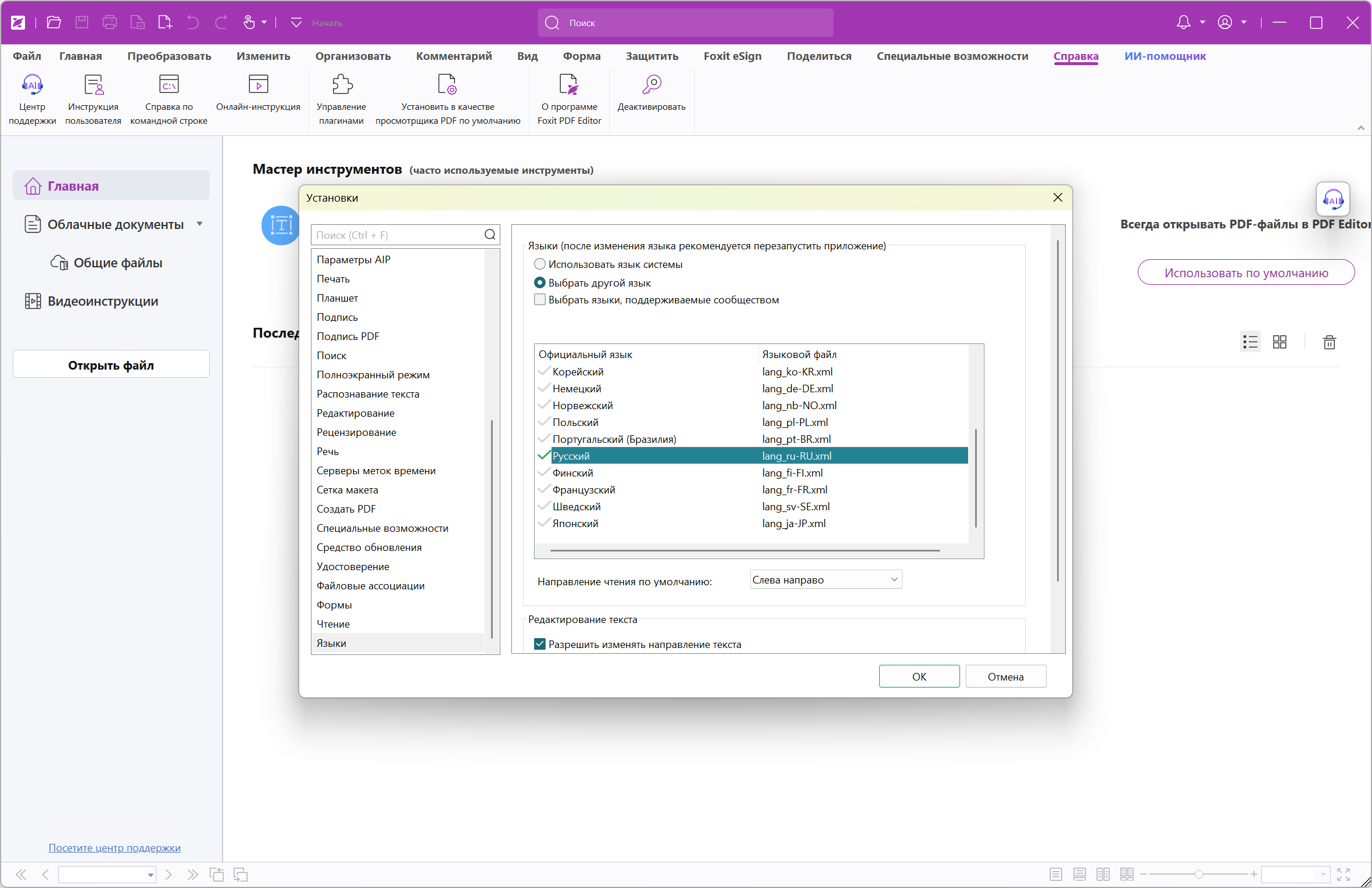Click the trash icon in recent files
The image size is (1372, 888).
(x=1329, y=342)
